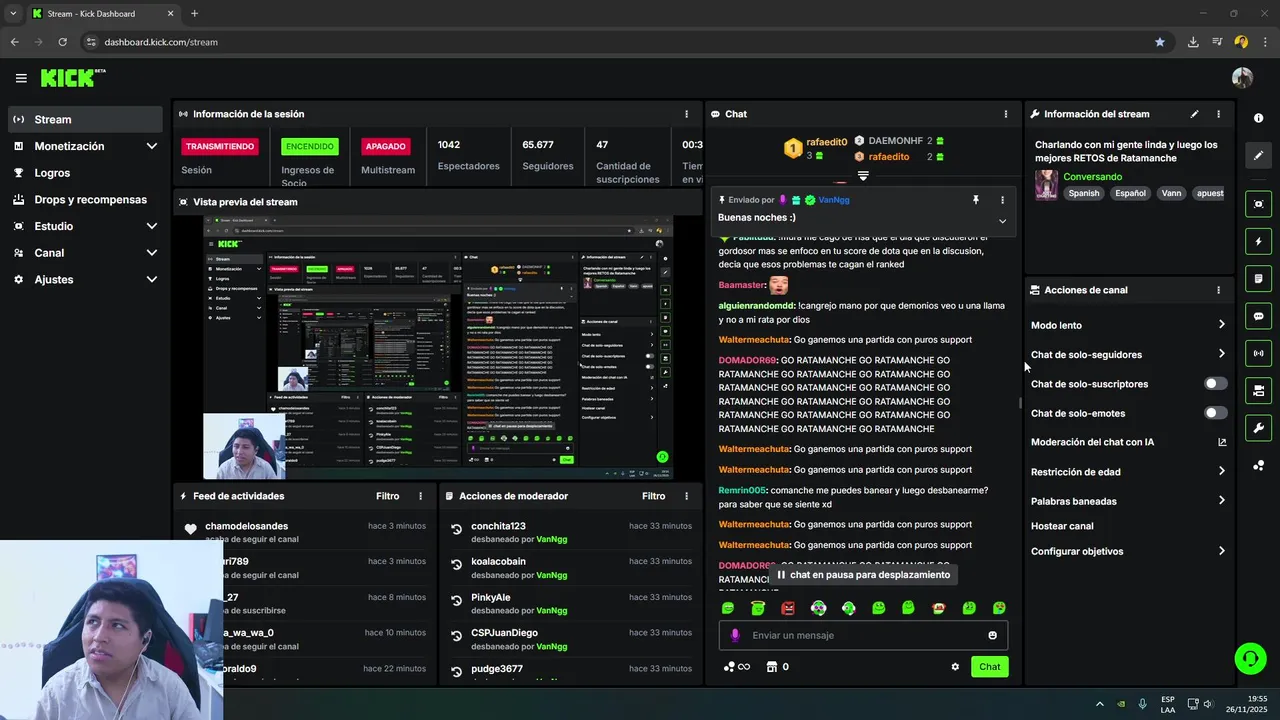Unpin the pinned chat message
Screen dimensions: 1280x720
pos(976,200)
